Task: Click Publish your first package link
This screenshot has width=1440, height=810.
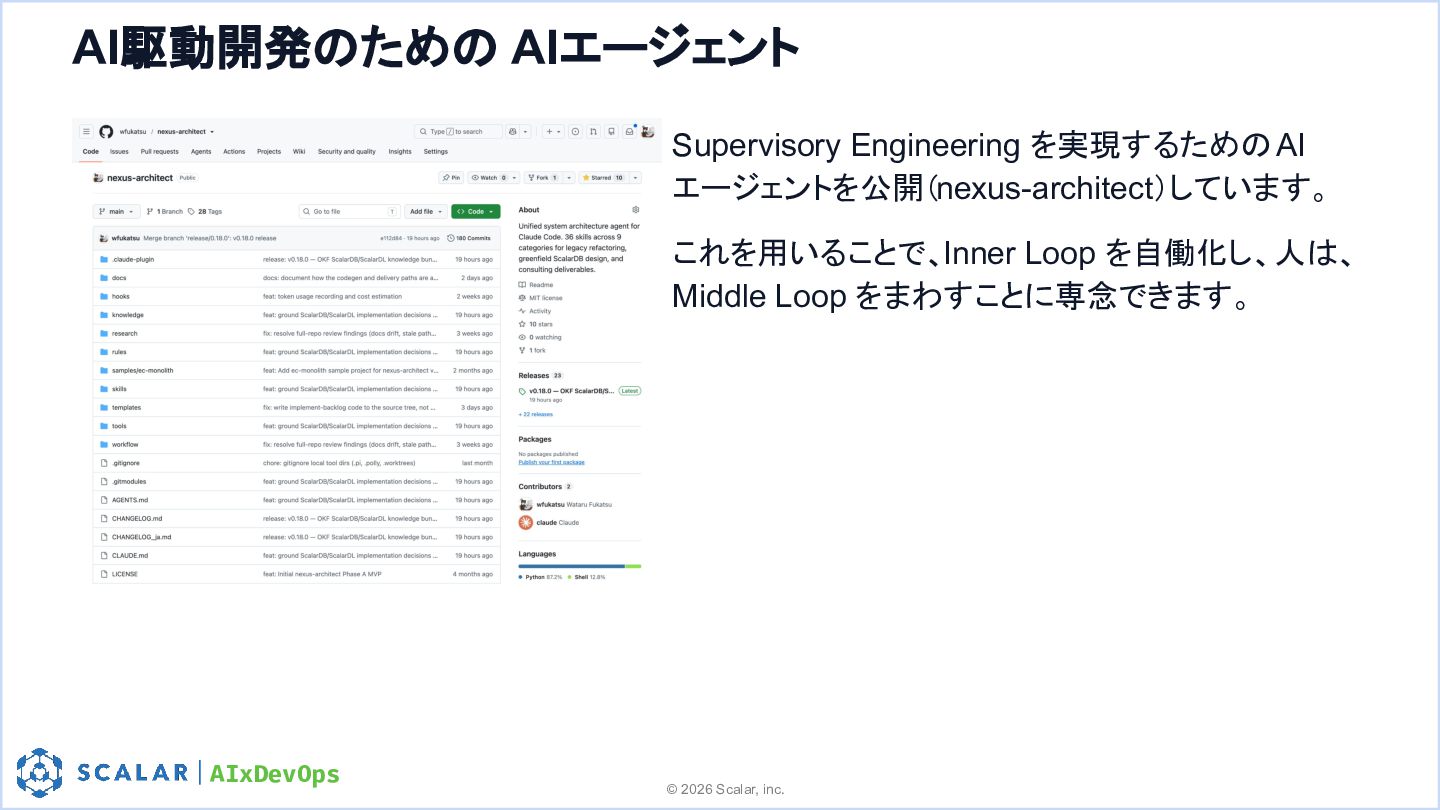Action: tap(551, 462)
